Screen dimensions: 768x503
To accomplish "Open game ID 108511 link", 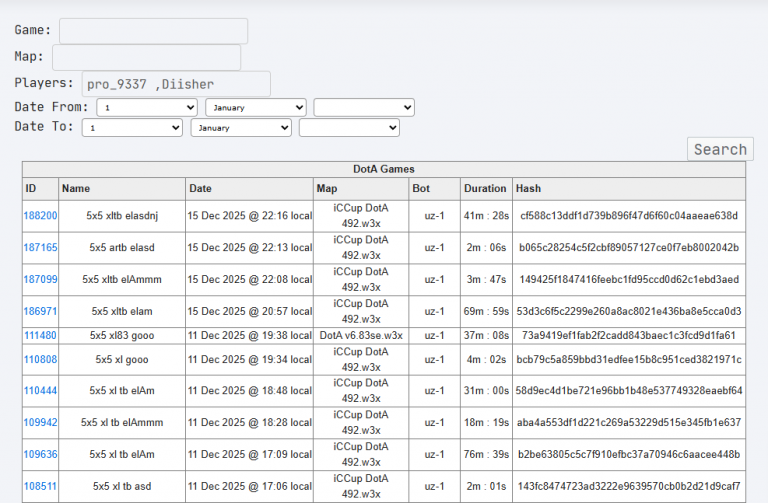I will [40, 486].
